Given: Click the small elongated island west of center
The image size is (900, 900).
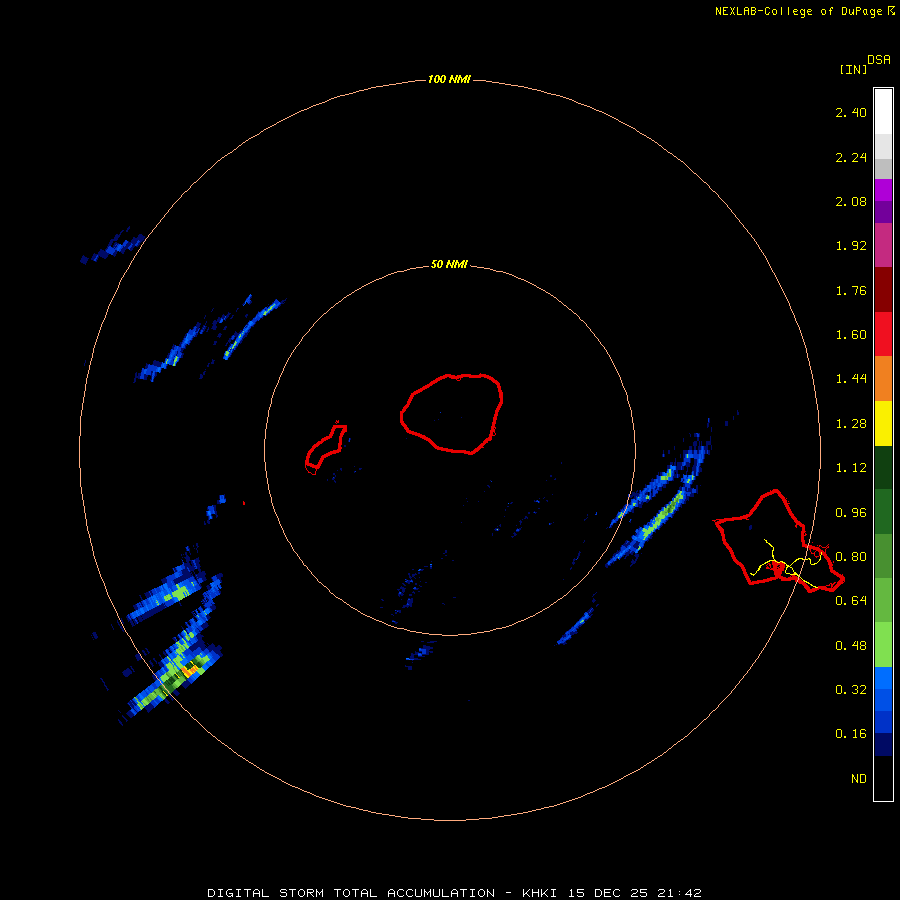Looking at the screenshot, I should [x=325, y=448].
